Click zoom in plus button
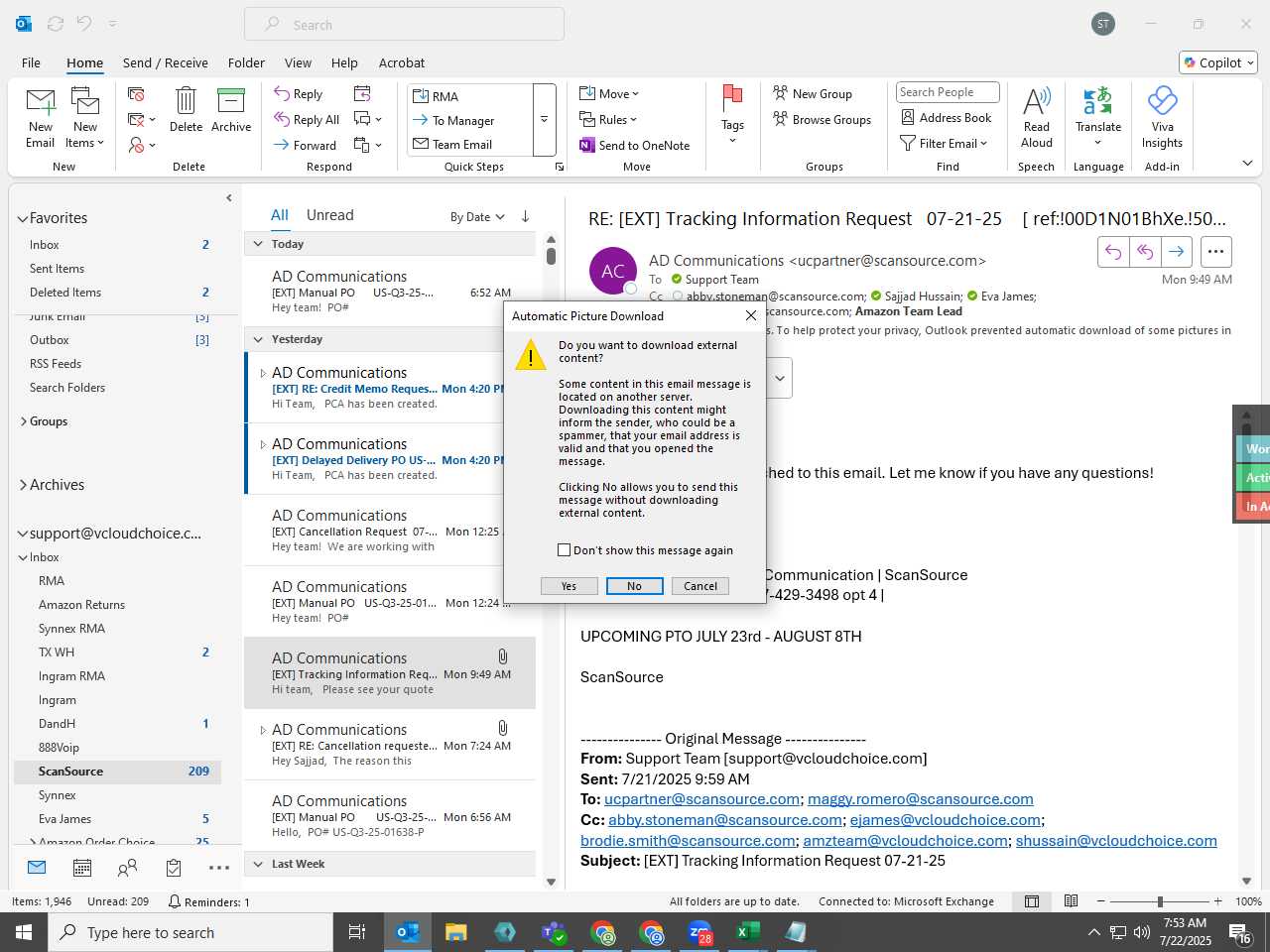Screen dimensions: 1270x952 [1217, 901]
